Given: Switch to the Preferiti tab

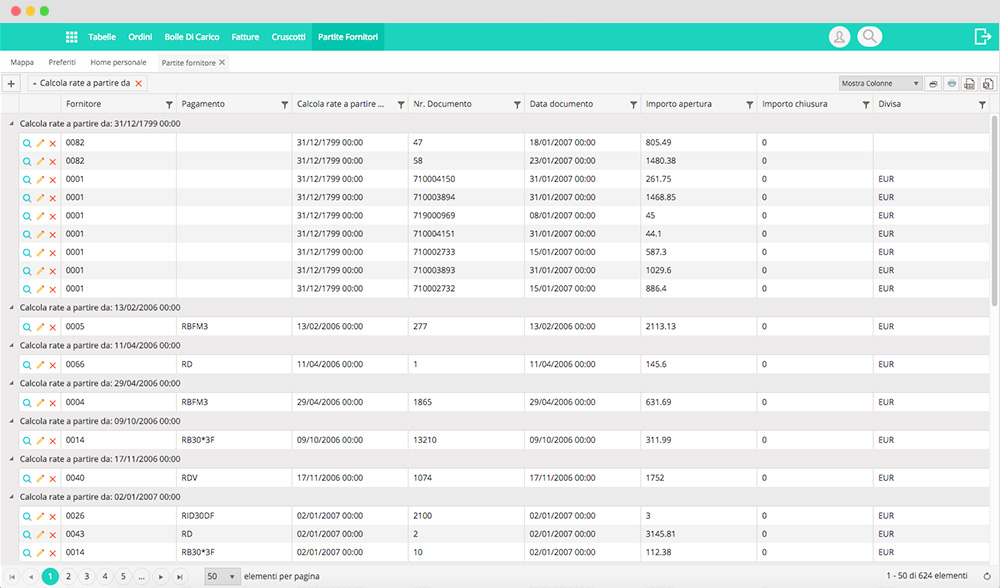Looking at the screenshot, I should click(x=62, y=62).
